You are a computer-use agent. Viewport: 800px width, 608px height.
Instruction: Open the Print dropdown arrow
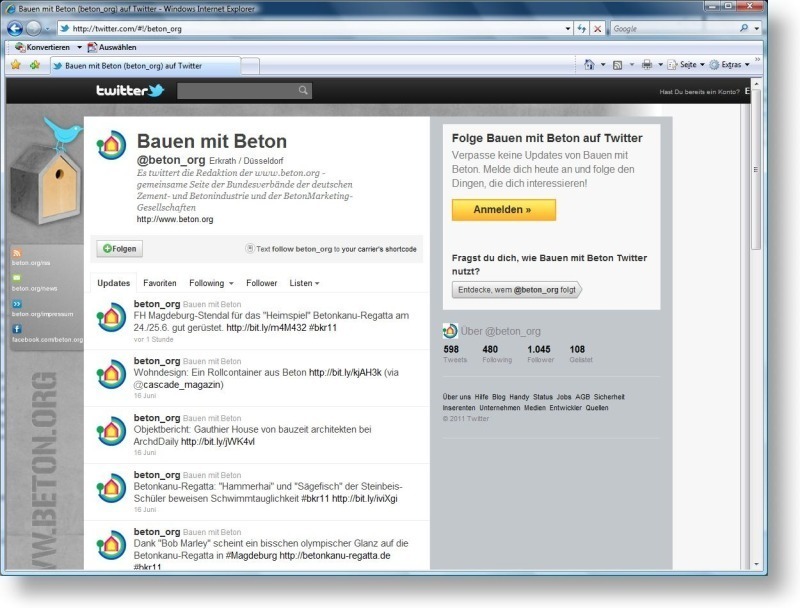[x=660, y=64]
